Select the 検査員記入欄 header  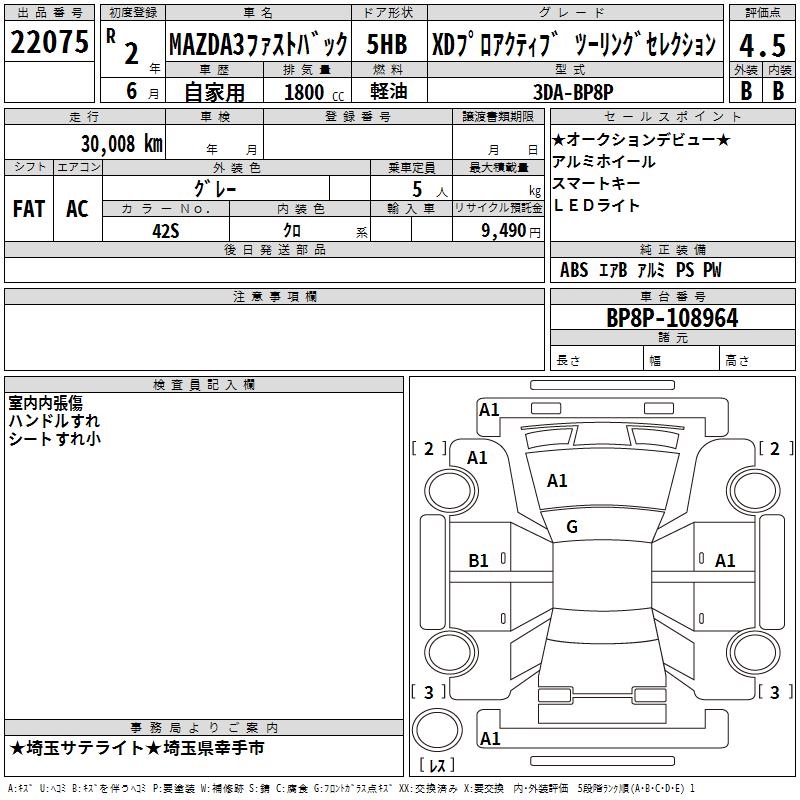(x=204, y=385)
